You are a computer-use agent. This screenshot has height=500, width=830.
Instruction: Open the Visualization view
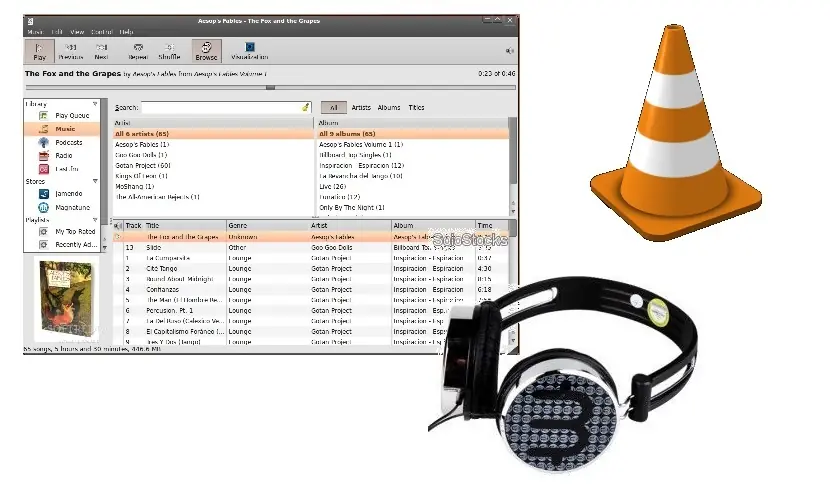click(x=249, y=51)
